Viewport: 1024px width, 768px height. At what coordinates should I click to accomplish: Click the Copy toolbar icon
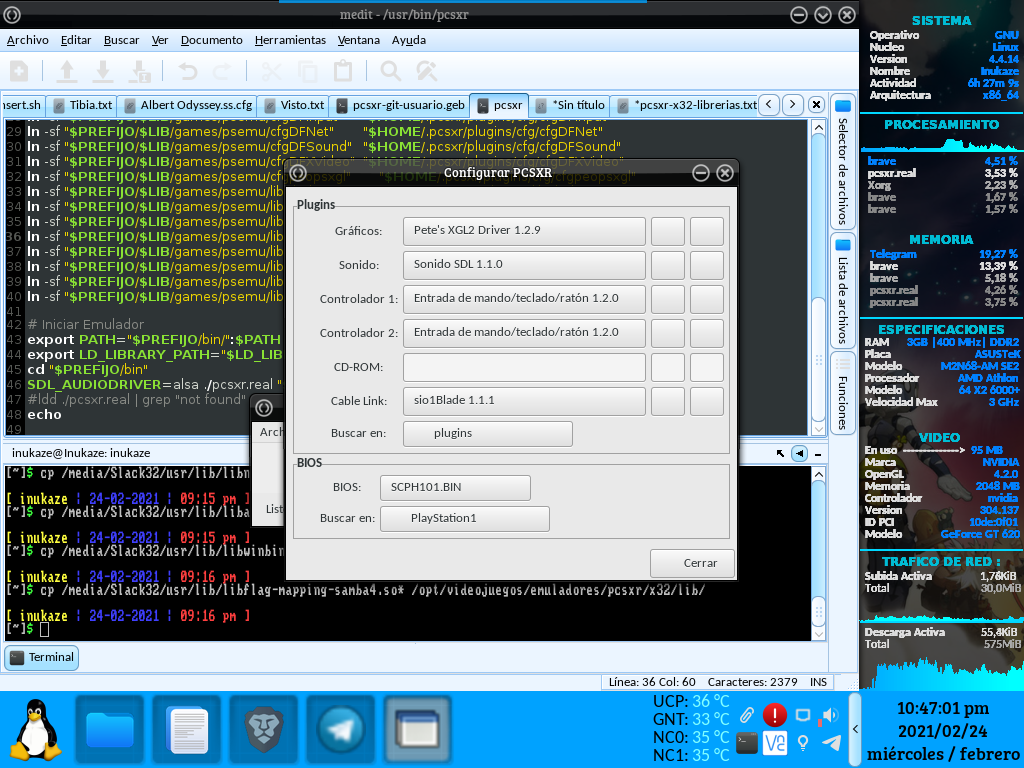307,71
